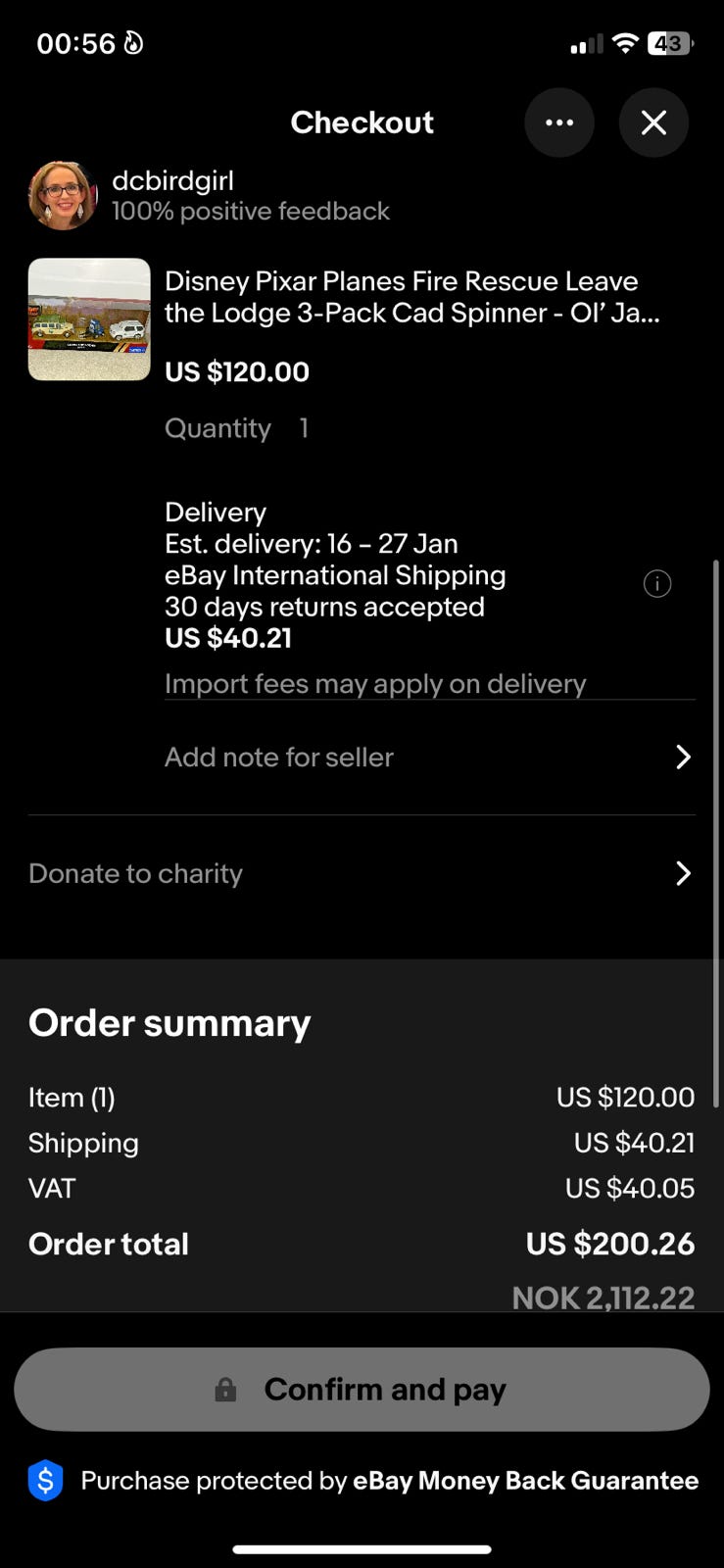Expand Add note for seller chevron

683,758
